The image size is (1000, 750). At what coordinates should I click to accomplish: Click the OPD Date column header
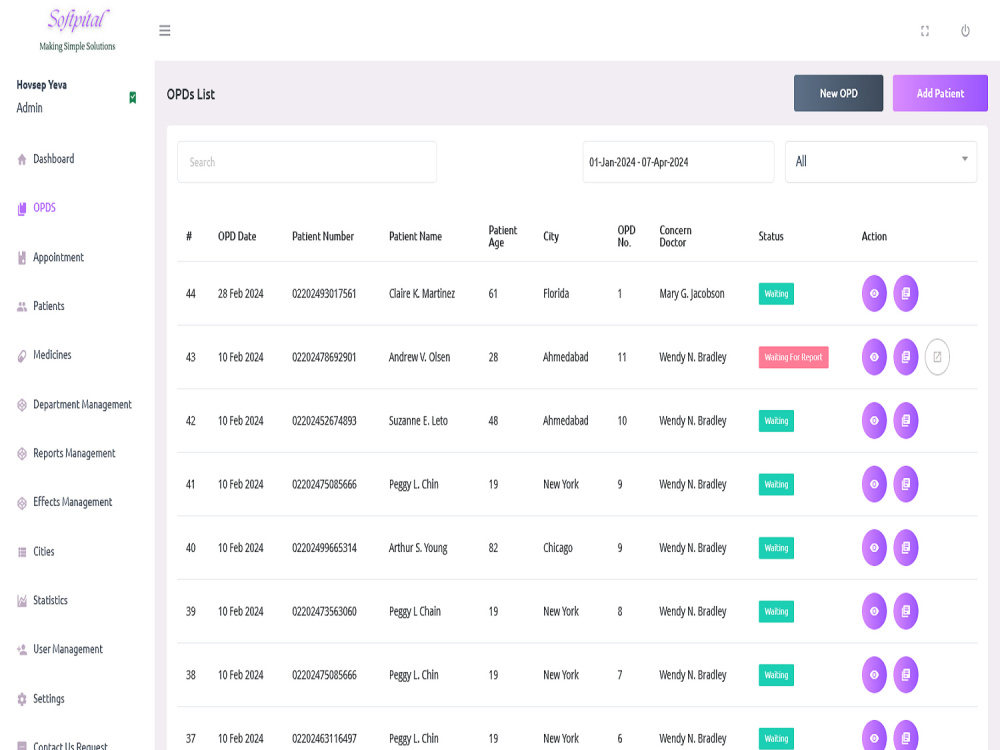(237, 237)
